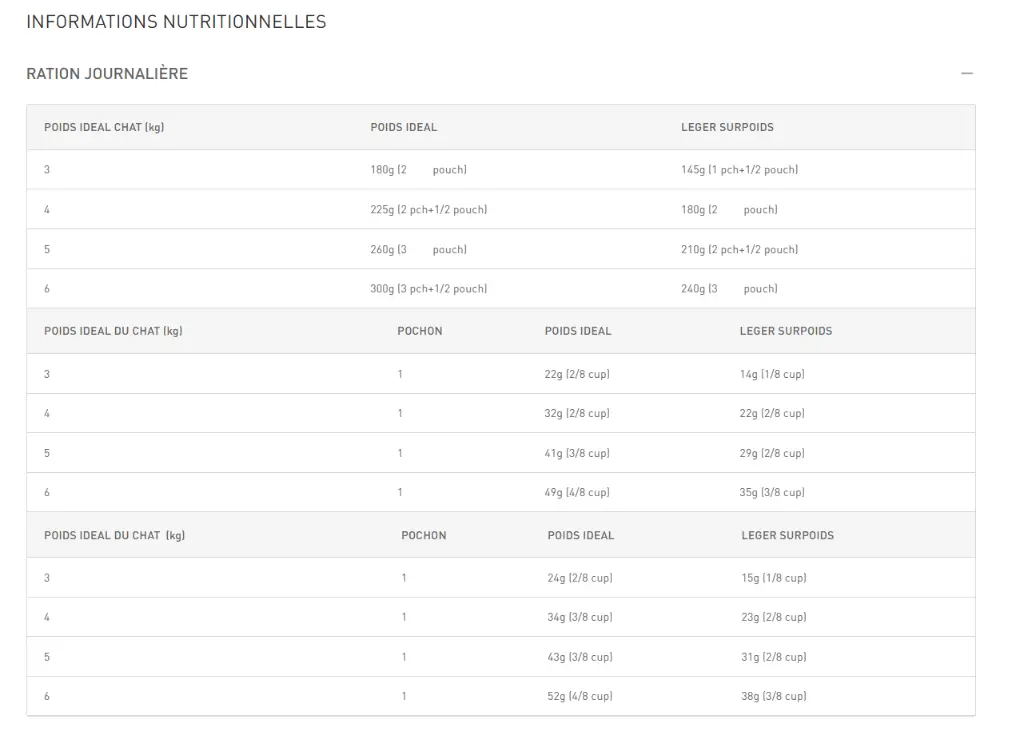Click the 260g (3 pouch) cell
Viewport: 1024px width, 735px height.
418,250
